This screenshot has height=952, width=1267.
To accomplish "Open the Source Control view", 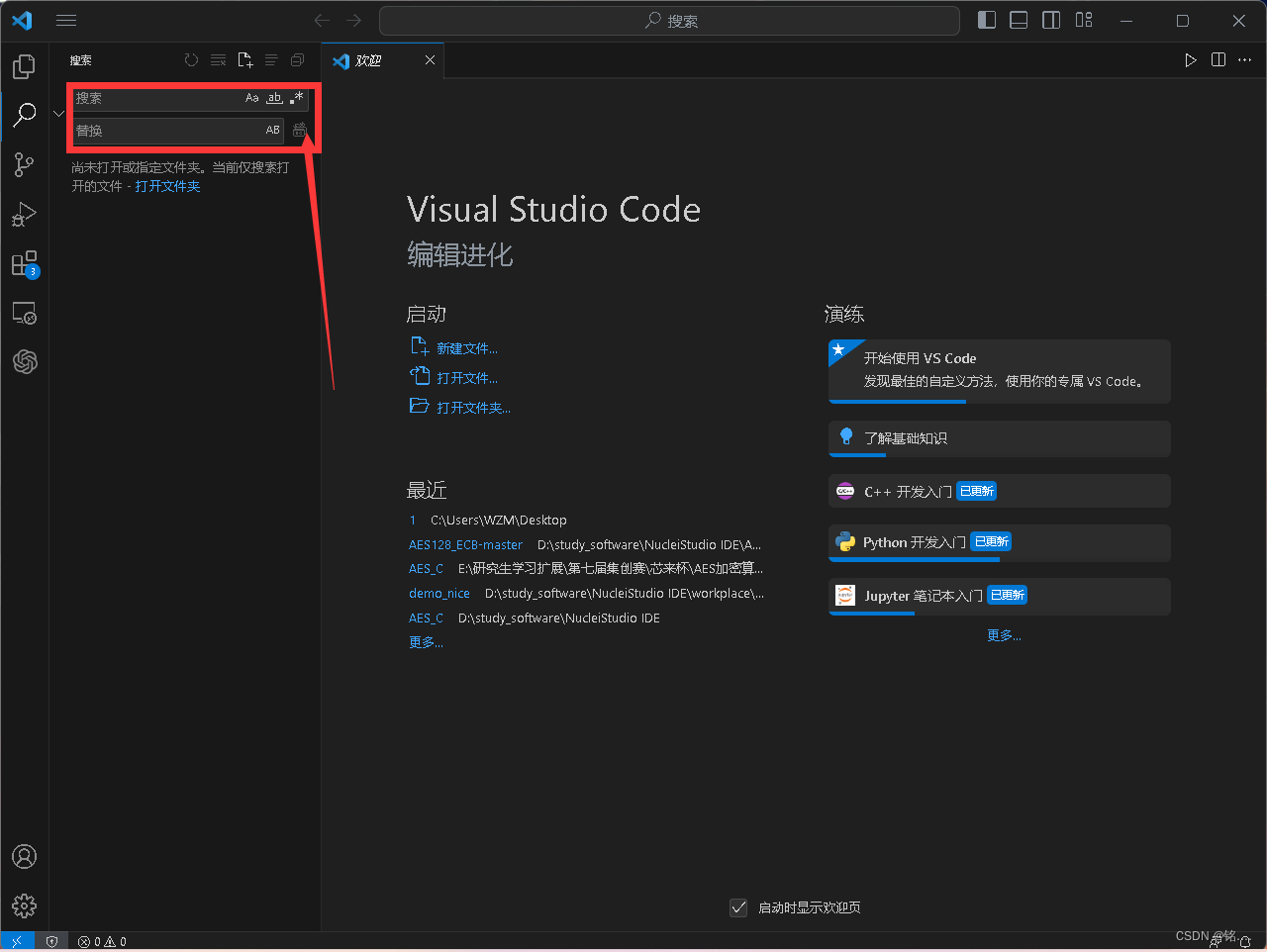I will click(25, 164).
